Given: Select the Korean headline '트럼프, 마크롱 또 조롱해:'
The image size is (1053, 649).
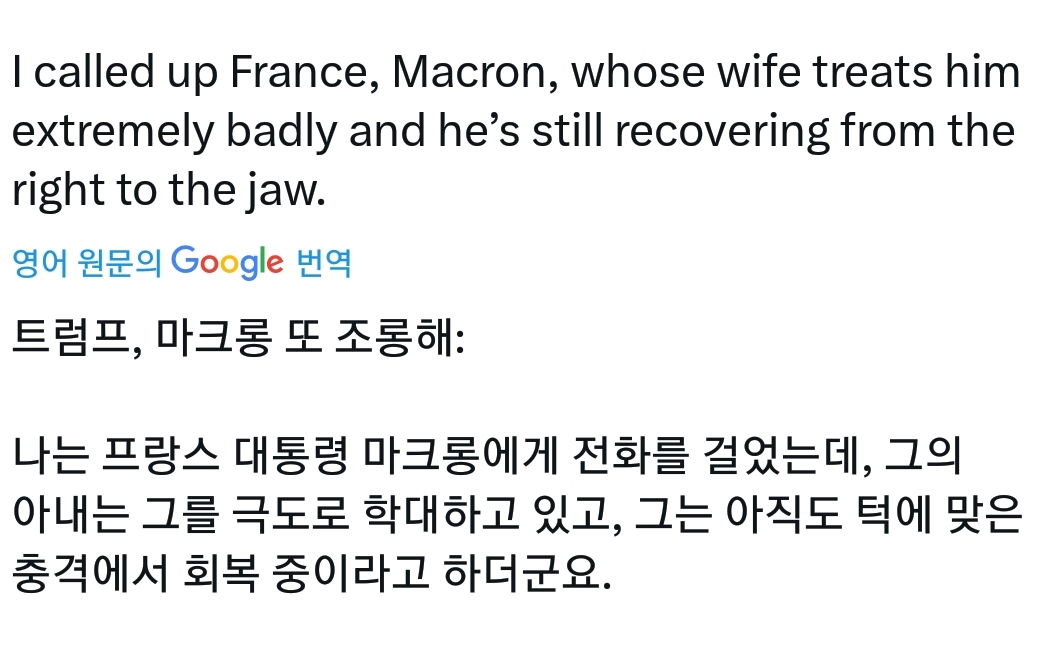Looking at the screenshot, I should [237, 343].
